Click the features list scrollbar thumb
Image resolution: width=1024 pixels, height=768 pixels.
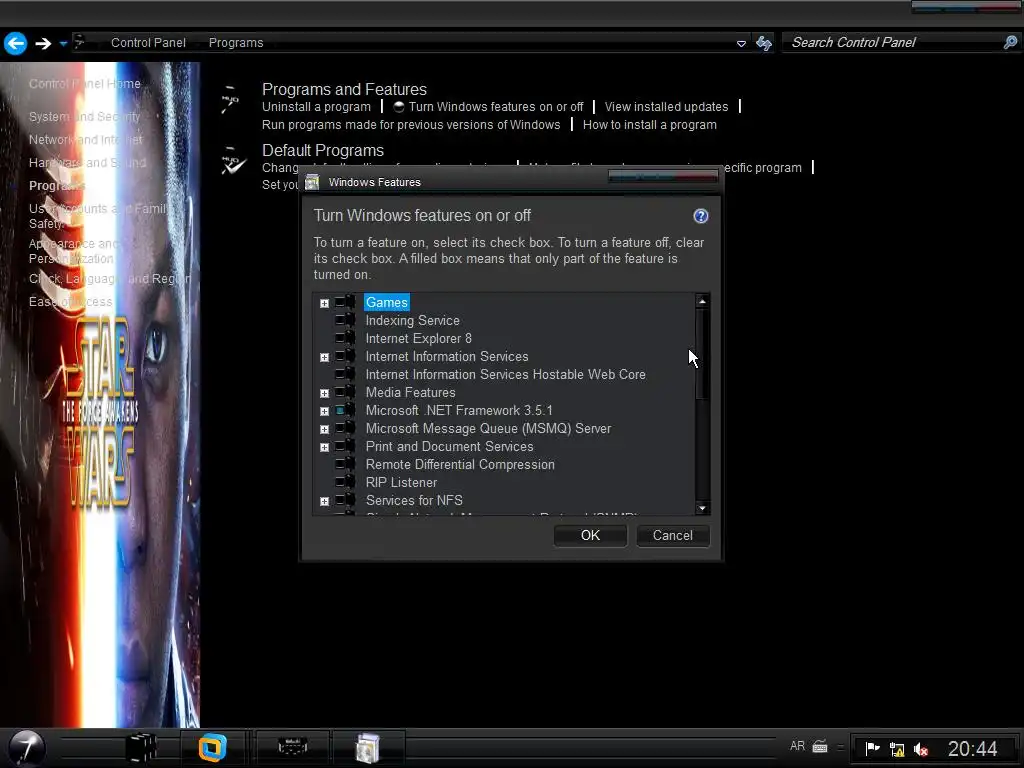(702, 353)
